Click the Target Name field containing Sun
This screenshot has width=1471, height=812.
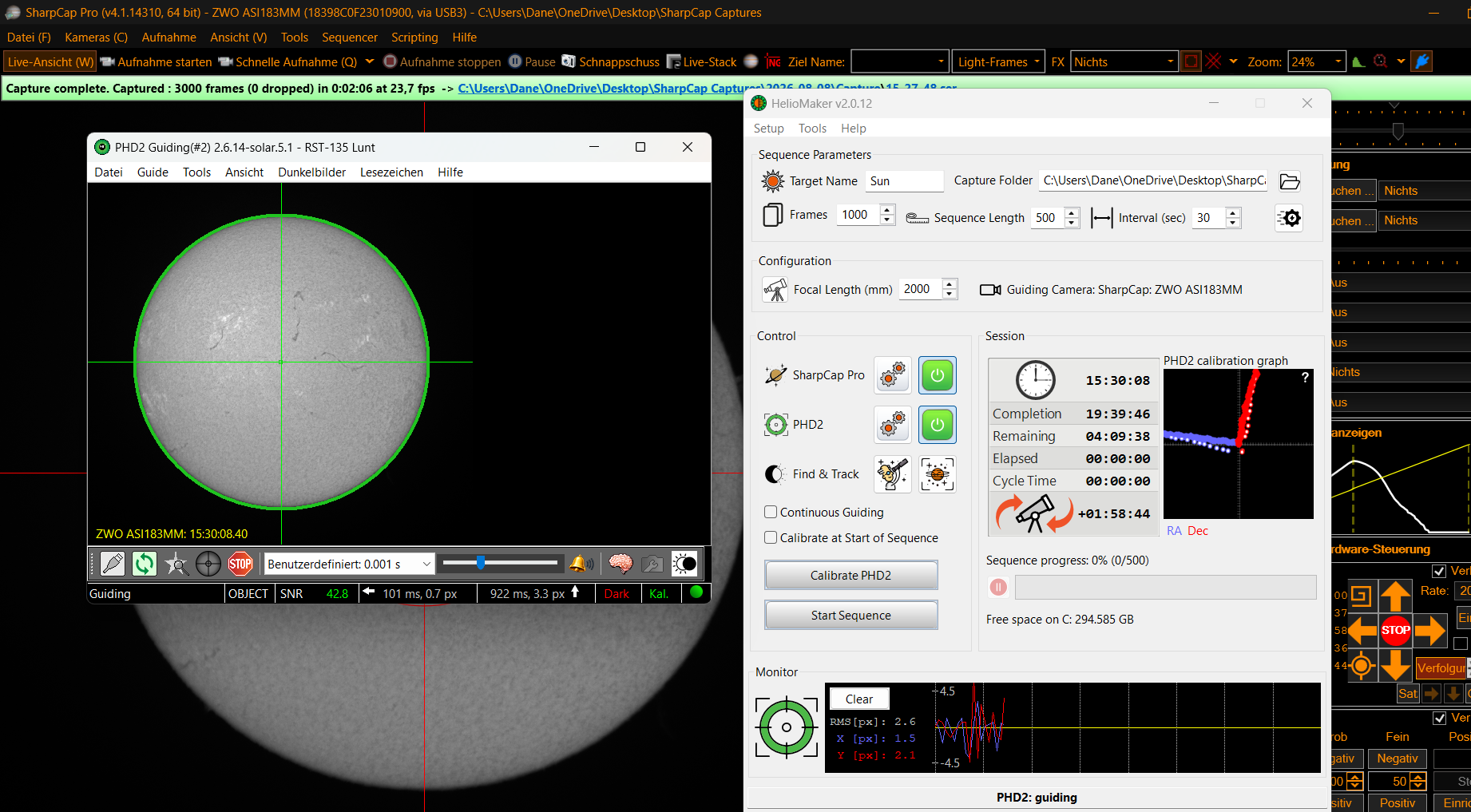904,181
